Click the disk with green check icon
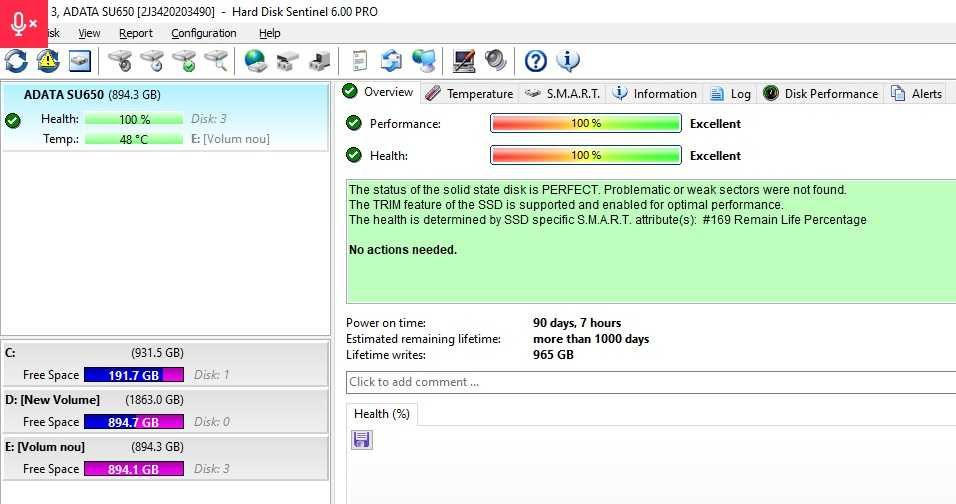 point(184,61)
